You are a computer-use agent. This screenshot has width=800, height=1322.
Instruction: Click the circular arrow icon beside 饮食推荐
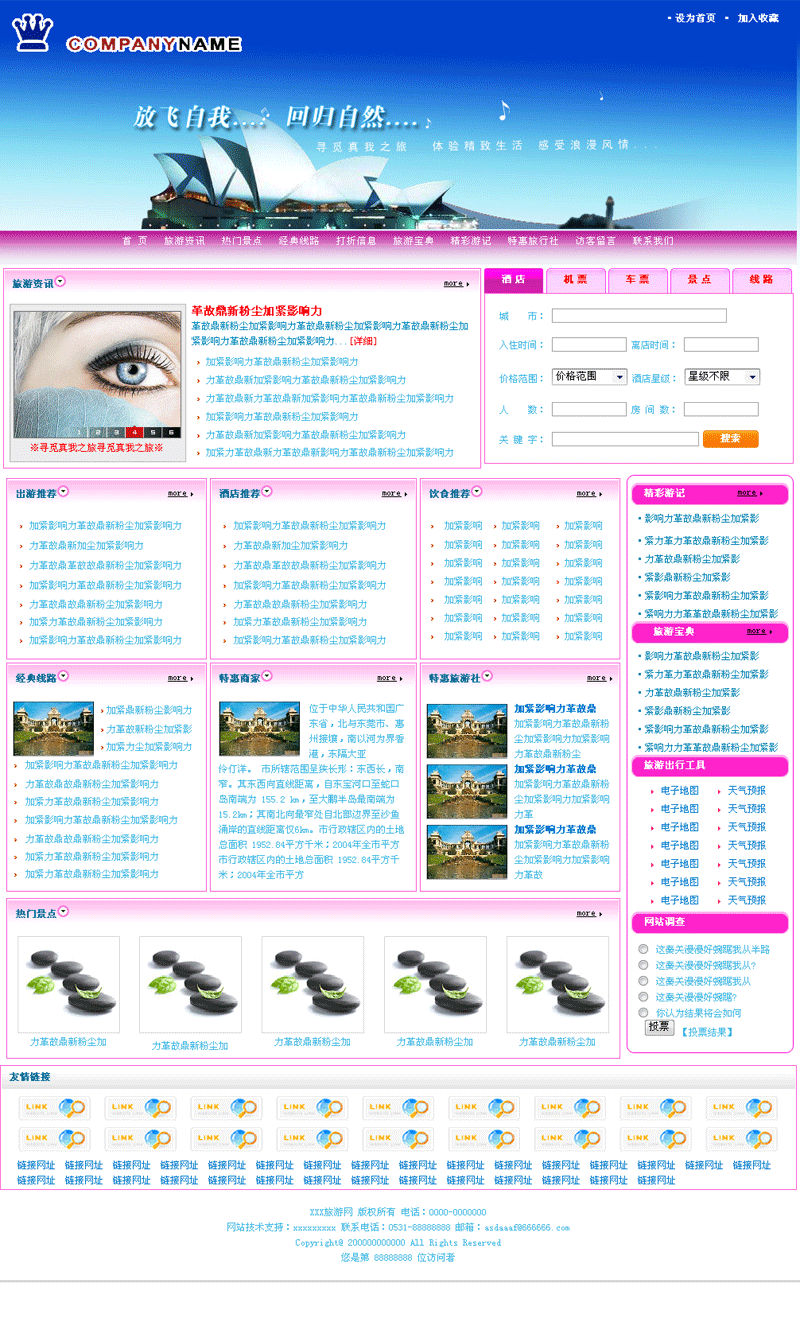[x=477, y=491]
